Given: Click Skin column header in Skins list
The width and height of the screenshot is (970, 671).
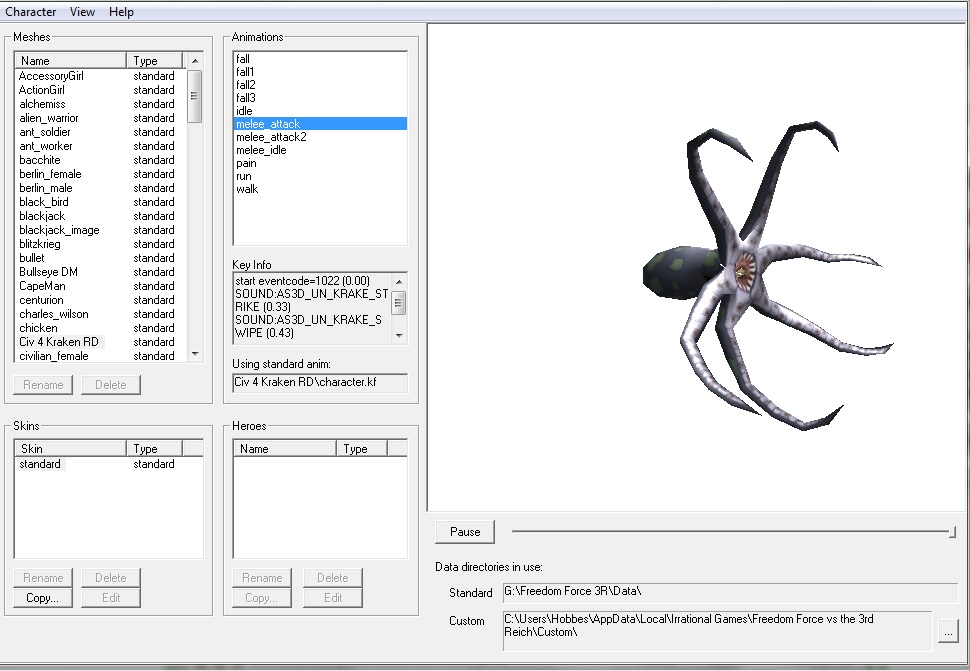Looking at the screenshot, I should coord(70,448).
